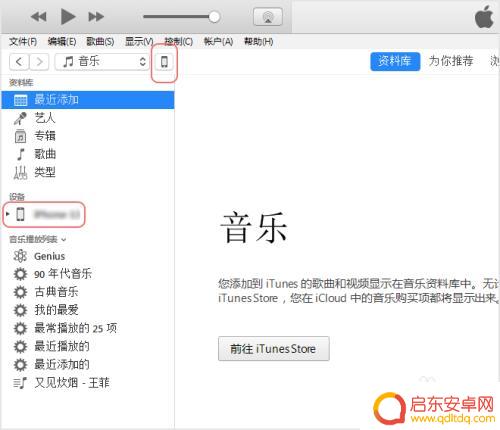Click the Apple logo icon
The width and height of the screenshot is (500, 430).
pyautogui.click(x=484, y=17)
